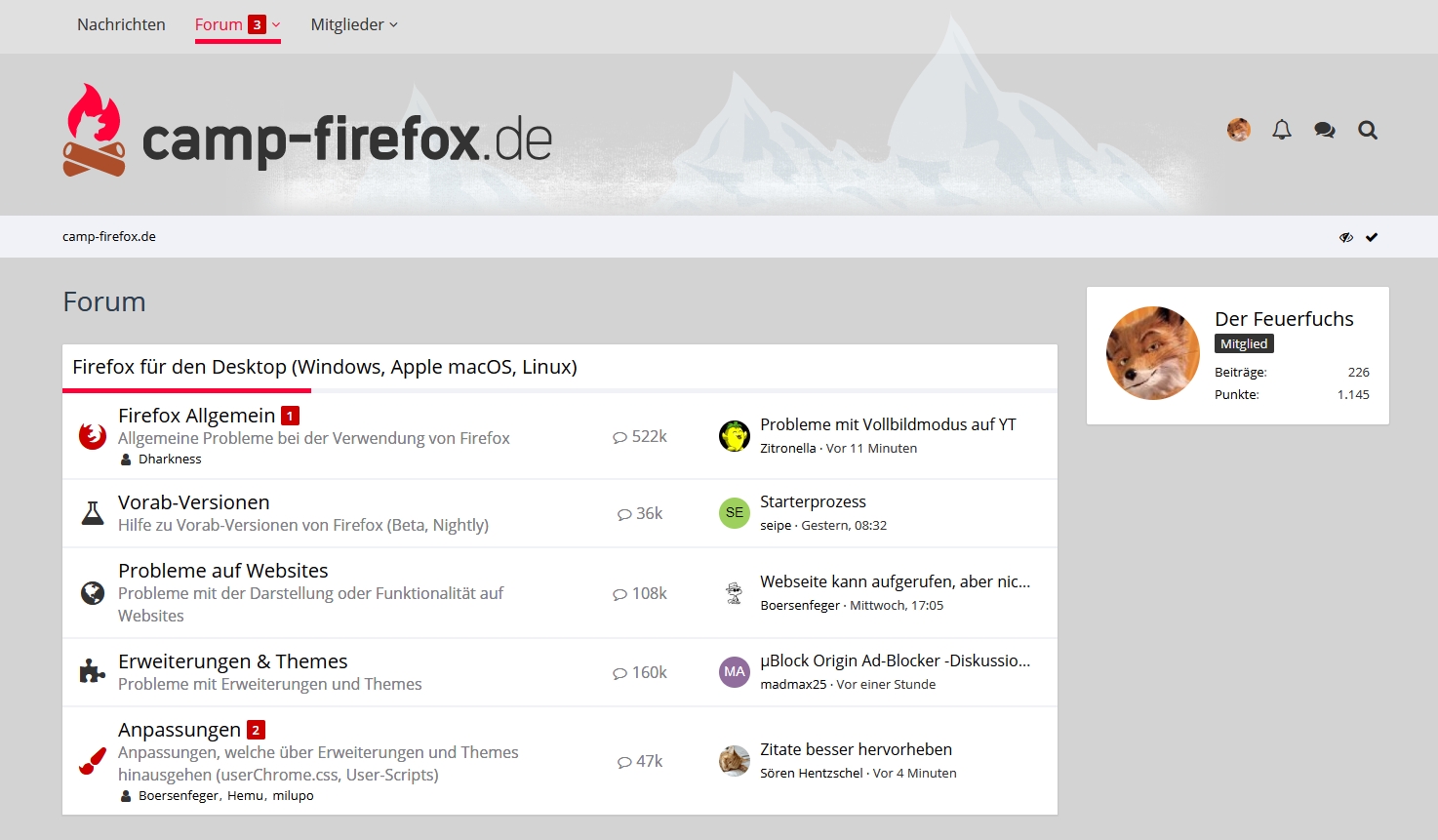This screenshot has height=840, width=1438.
Task: Open seipe's profile link
Action: click(776, 526)
